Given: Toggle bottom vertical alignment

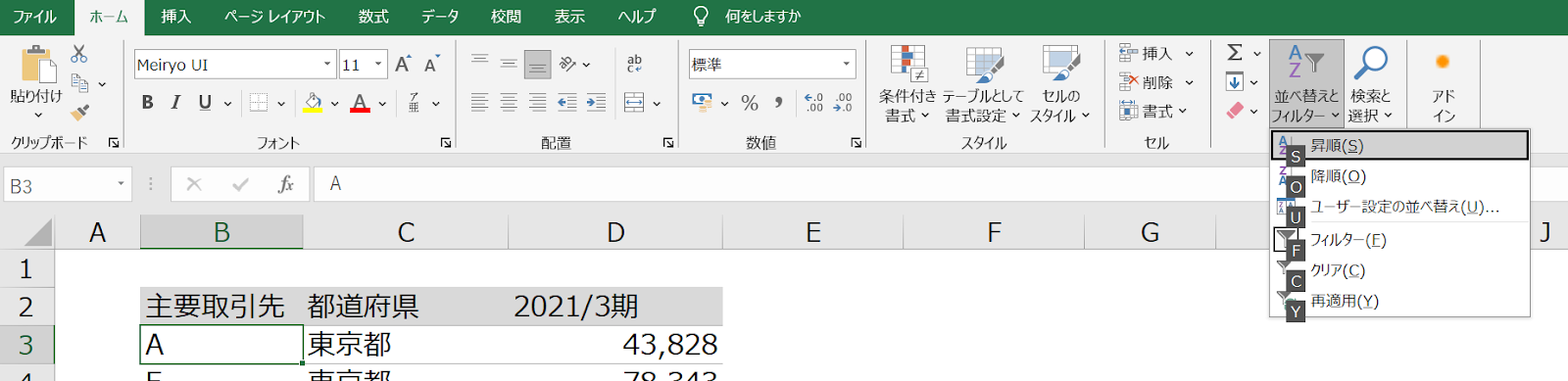Looking at the screenshot, I should (x=537, y=64).
